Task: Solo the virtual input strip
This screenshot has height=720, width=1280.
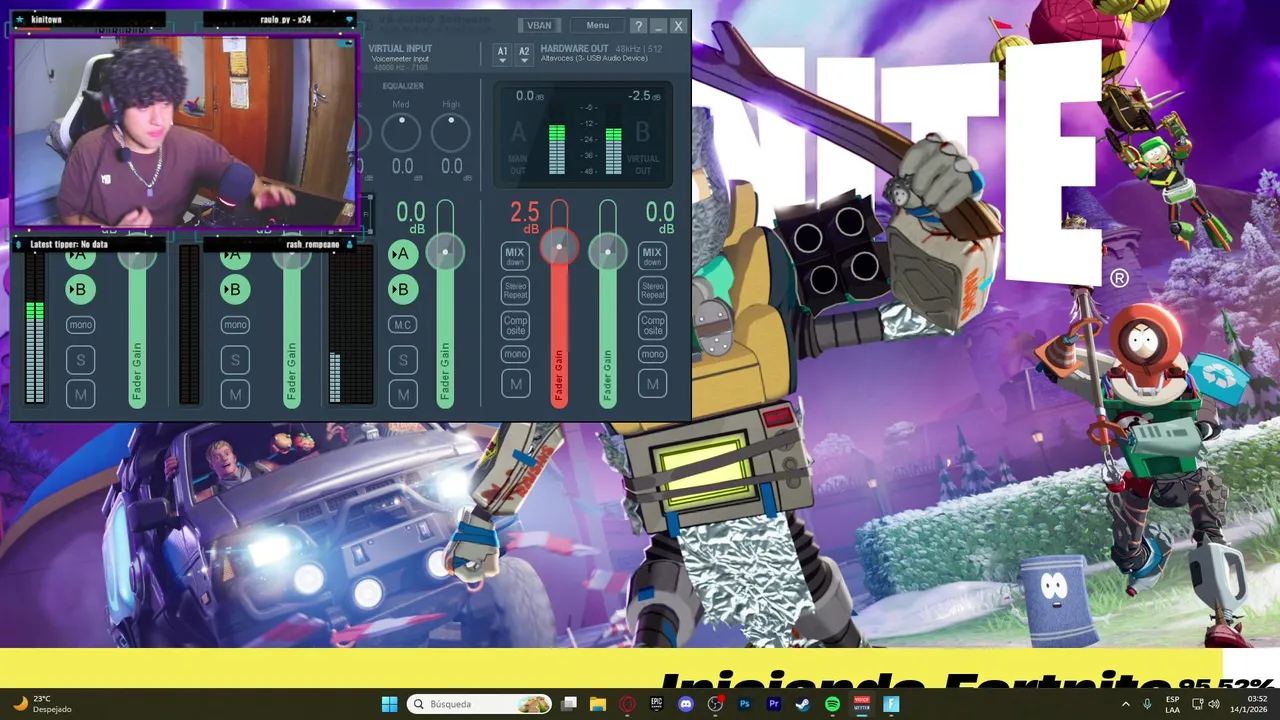Action: pyautogui.click(x=403, y=360)
